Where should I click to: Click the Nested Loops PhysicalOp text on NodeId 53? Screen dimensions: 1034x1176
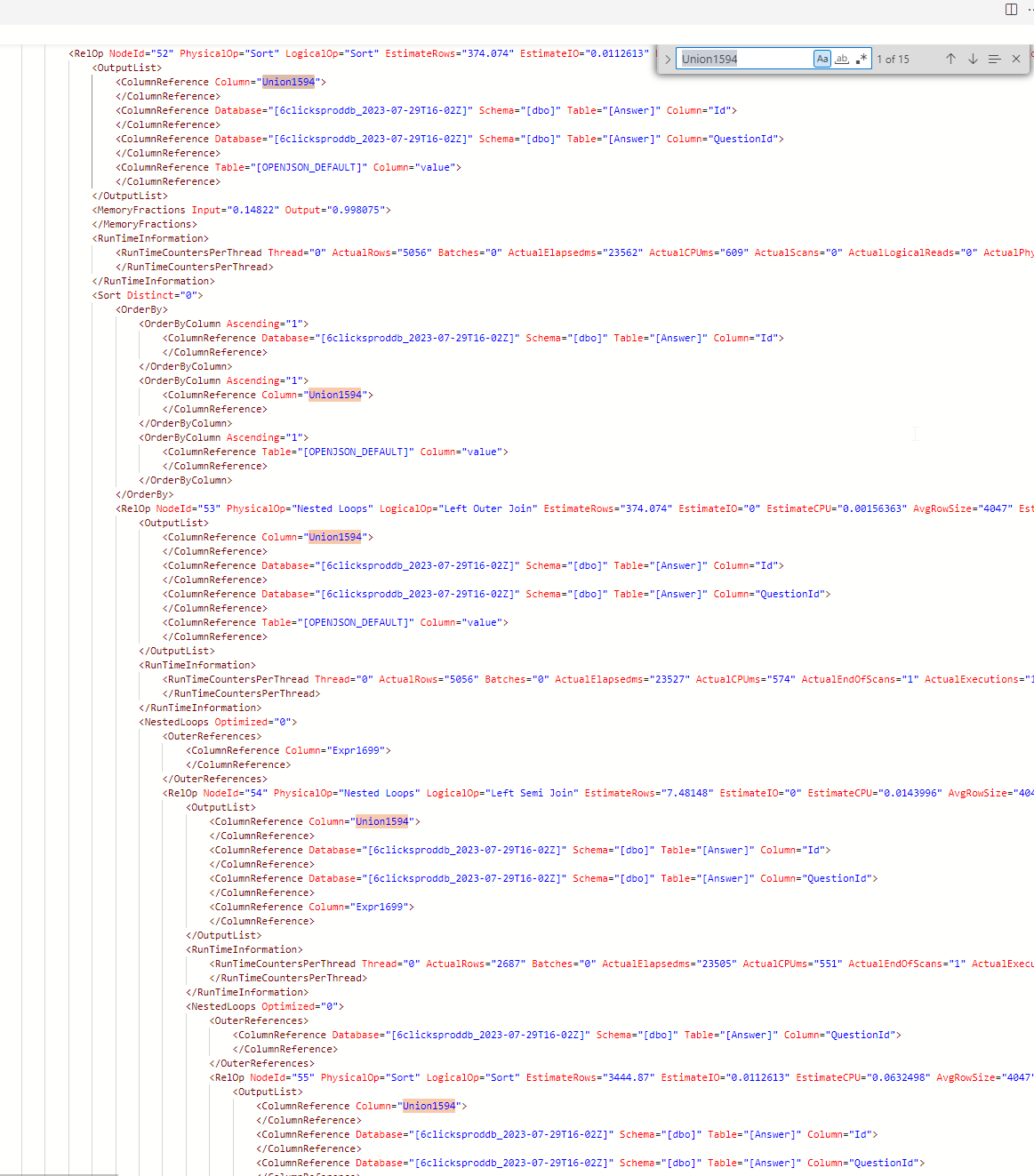point(329,508)
